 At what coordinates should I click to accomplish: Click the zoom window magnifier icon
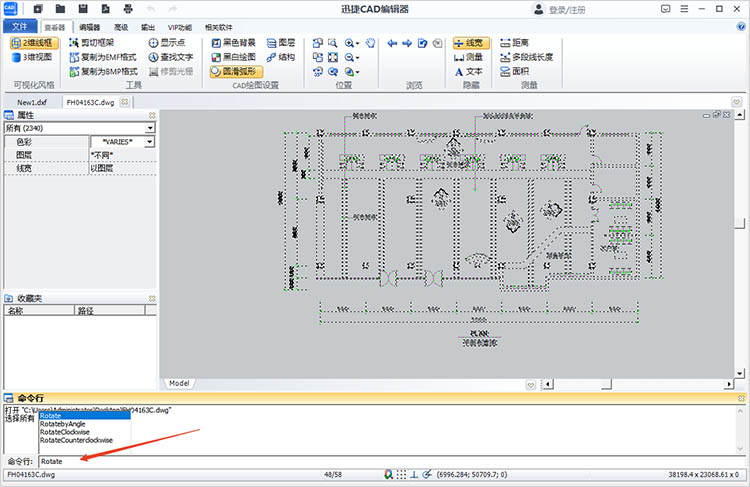point(332,43)
